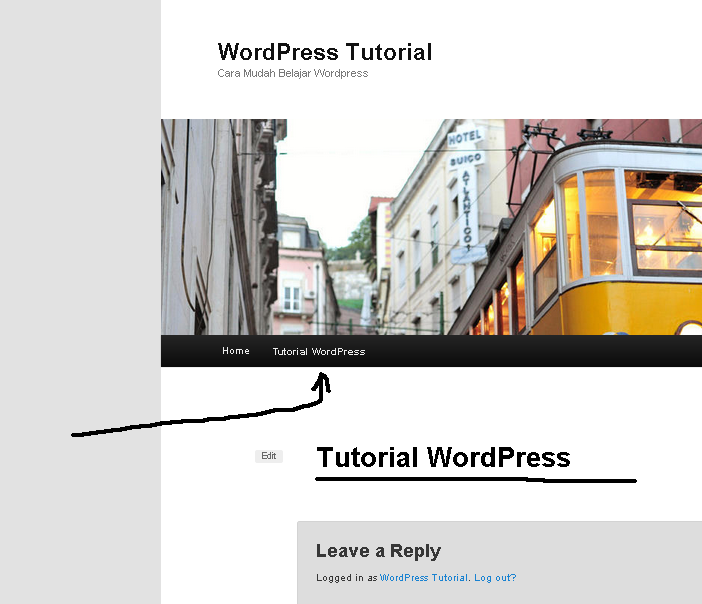The image size is (702, 604).
Task: Click the tram header image
Action: [x=431, y=227]
